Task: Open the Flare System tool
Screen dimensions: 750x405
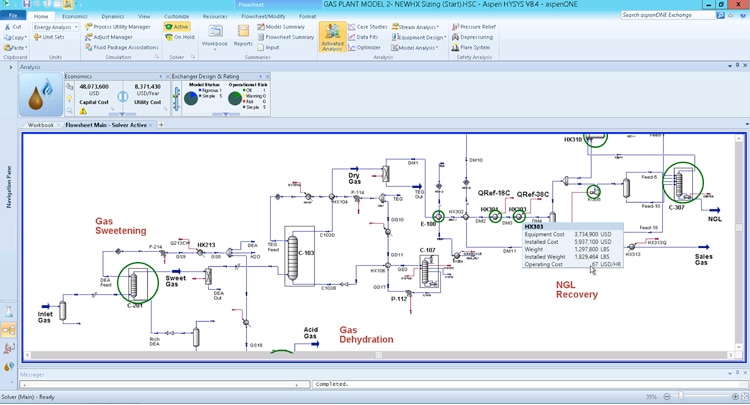Action: (471, 47)
